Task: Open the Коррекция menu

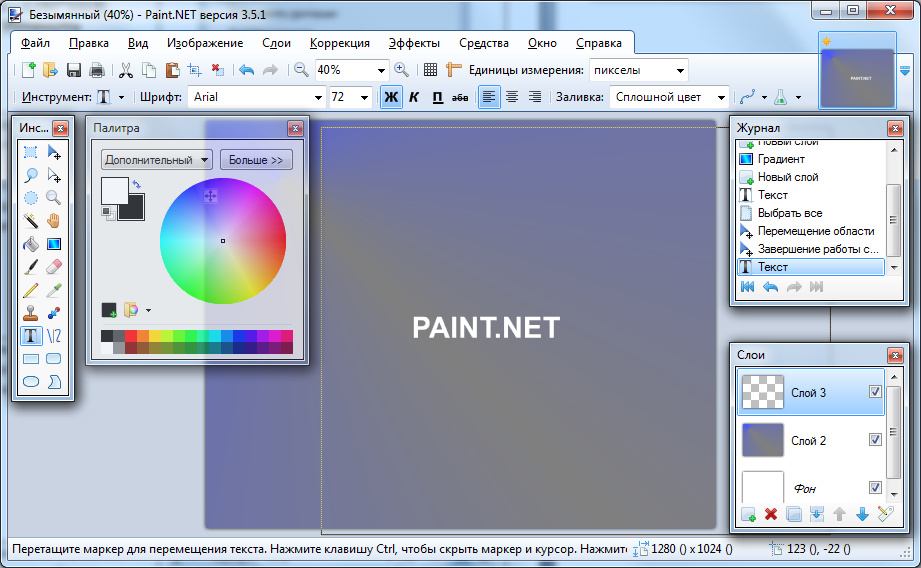Action: tap(340, 43)
